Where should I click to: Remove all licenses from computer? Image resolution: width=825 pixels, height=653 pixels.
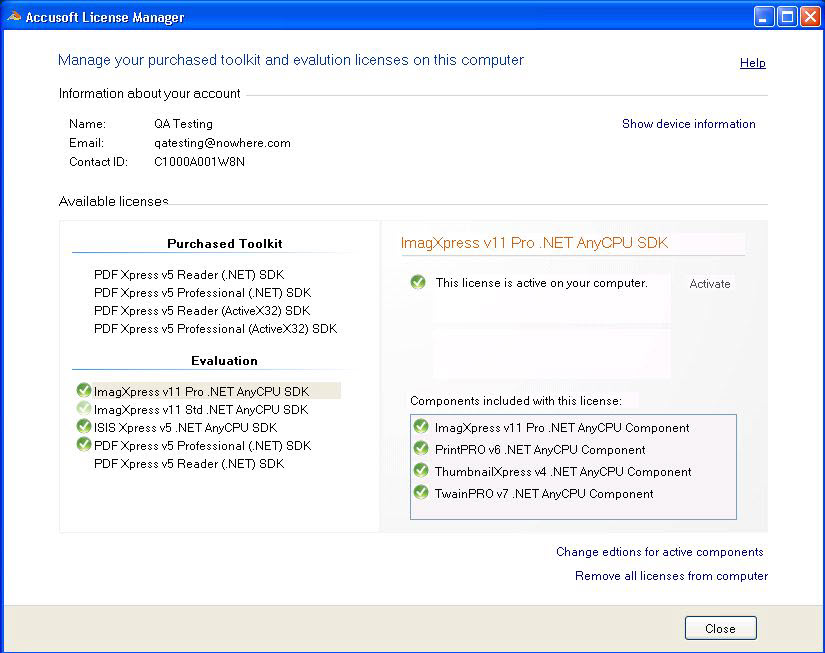(671, 576)
